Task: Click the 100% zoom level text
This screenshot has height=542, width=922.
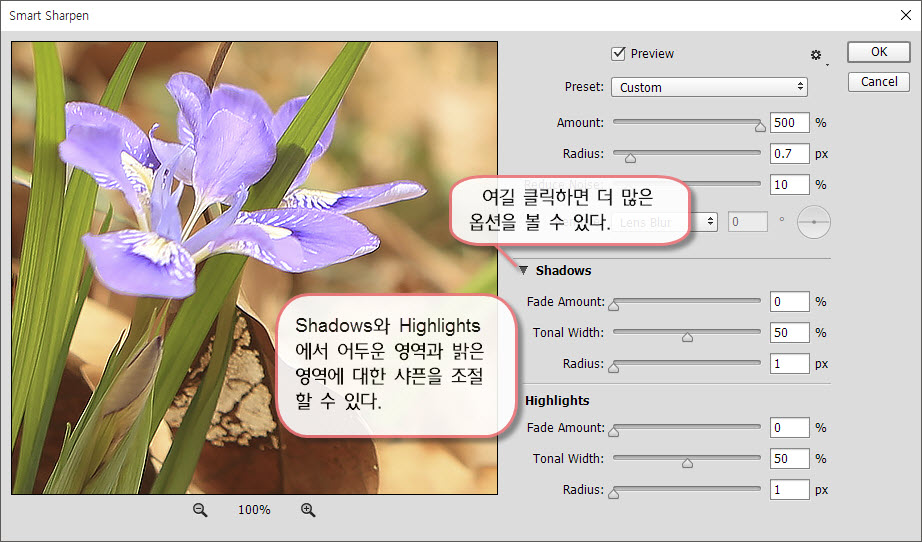Action: pos(254,510)
